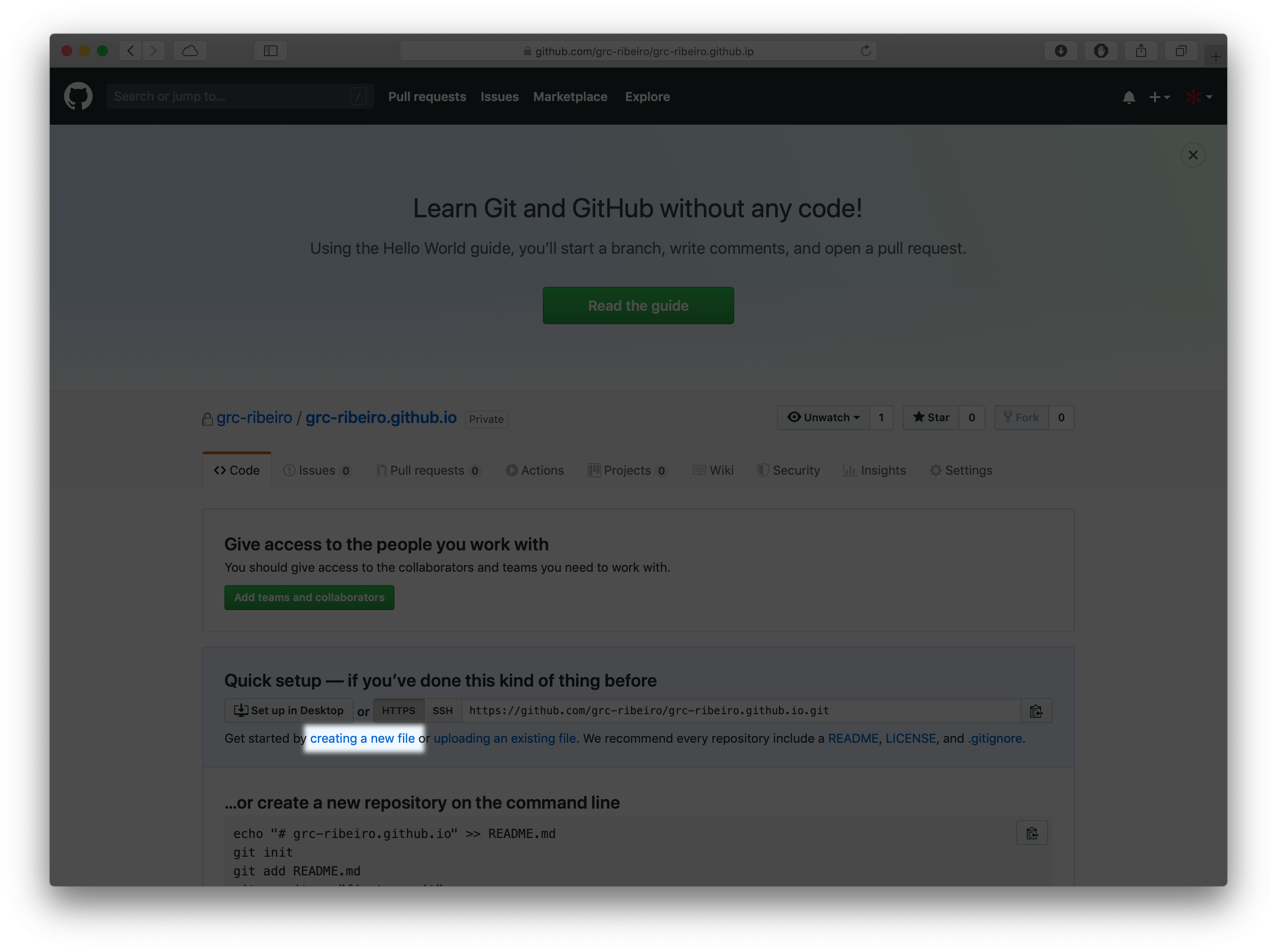Open the Actions tab
Screen dimensions: 1277x952
coord(535,470)
